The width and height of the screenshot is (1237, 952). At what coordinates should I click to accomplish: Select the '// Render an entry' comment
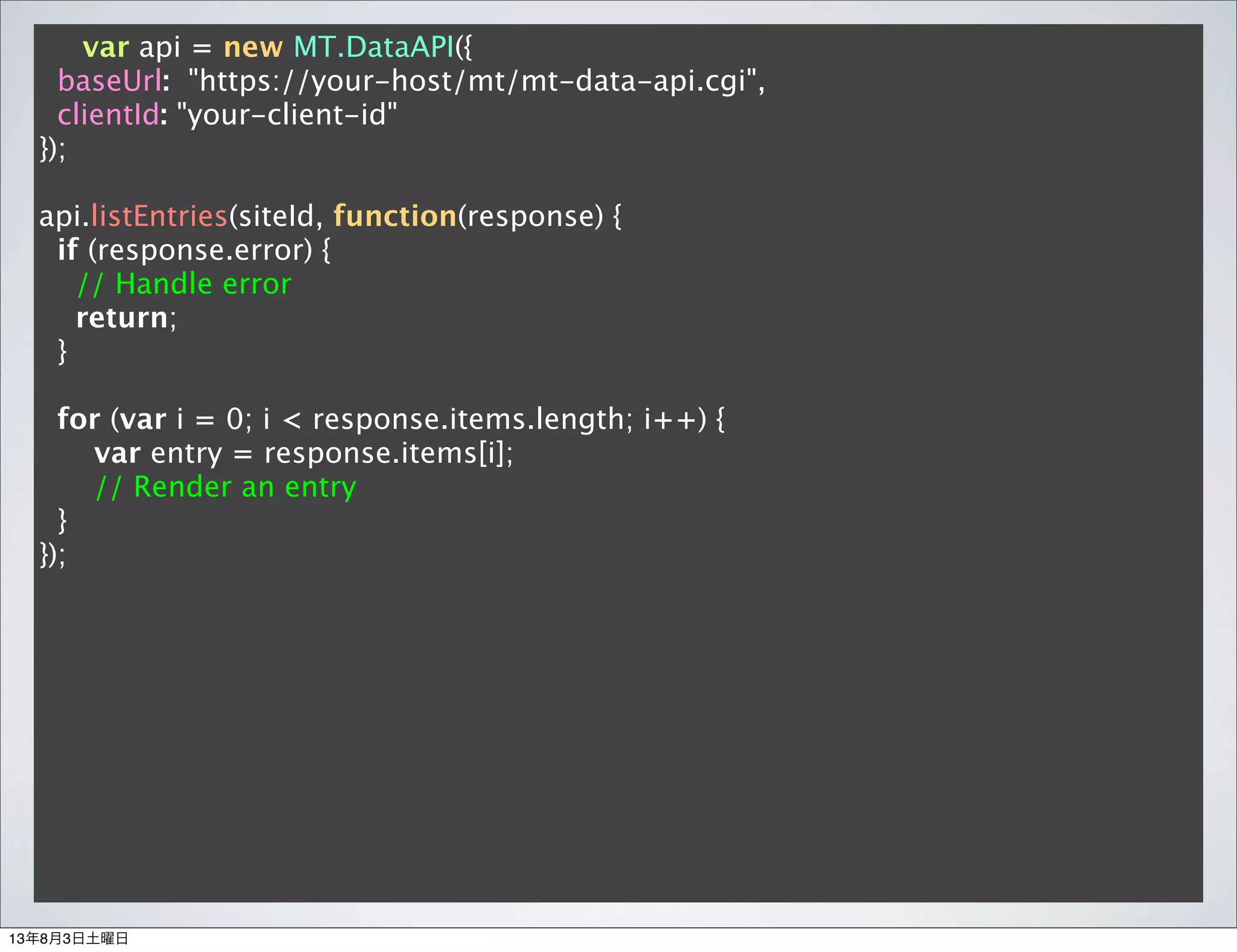(x=226, y=487)
